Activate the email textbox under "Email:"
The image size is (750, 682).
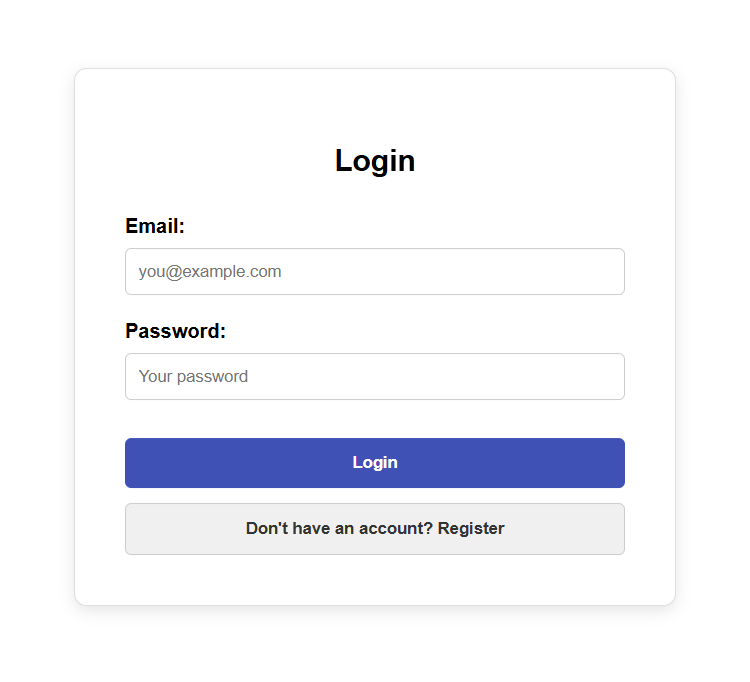pos(374,272)
